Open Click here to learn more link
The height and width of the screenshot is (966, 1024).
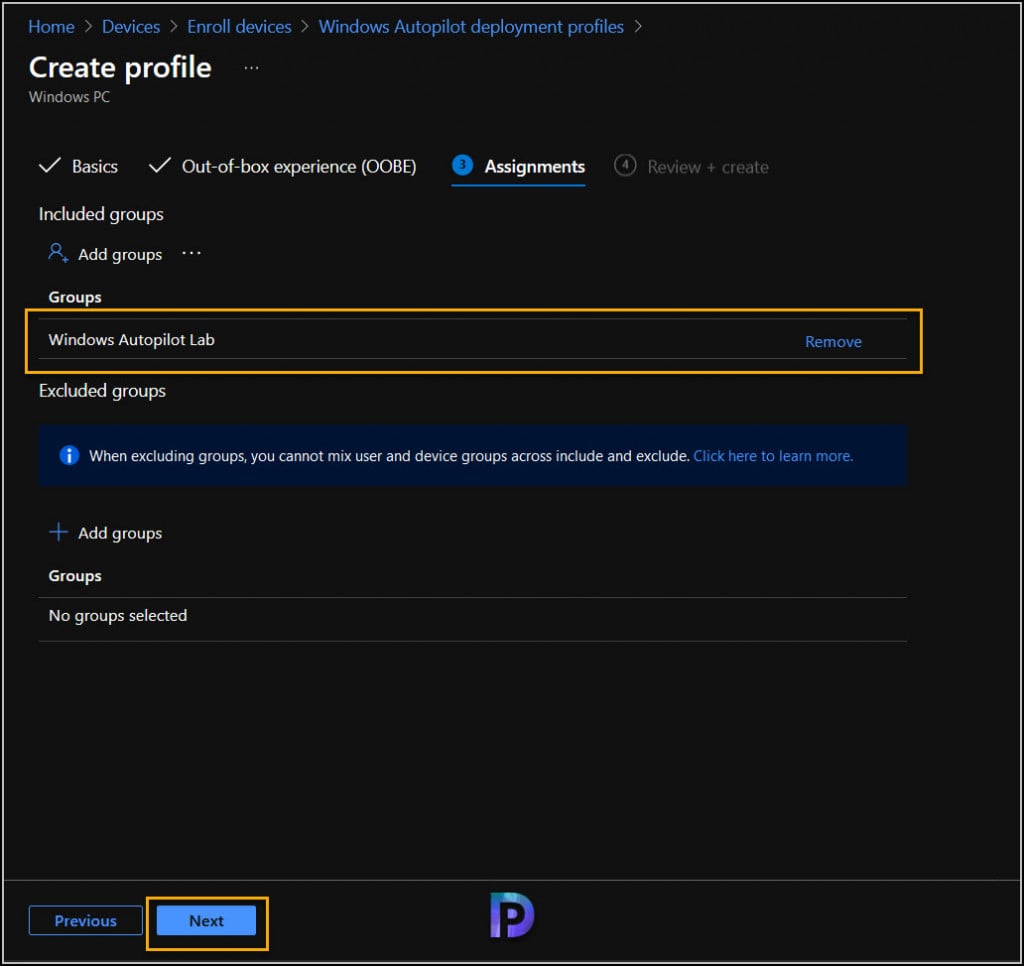pyautogui.click(x=773, y=456)
